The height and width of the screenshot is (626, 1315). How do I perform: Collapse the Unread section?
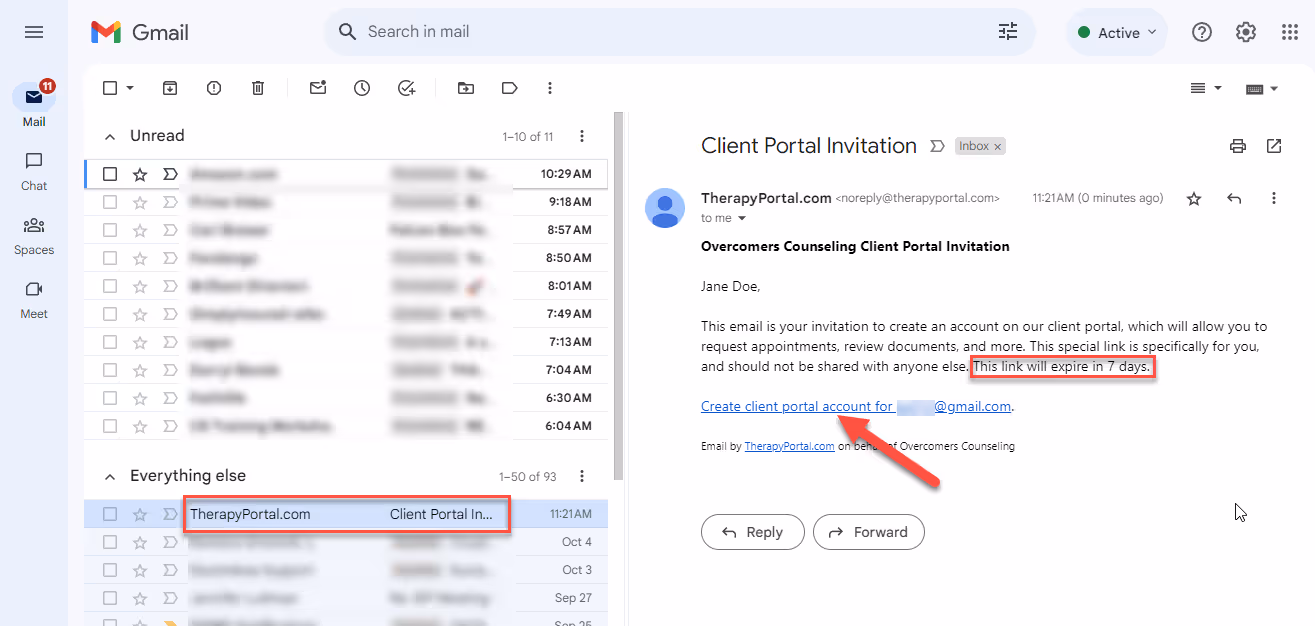coord(109,135)
